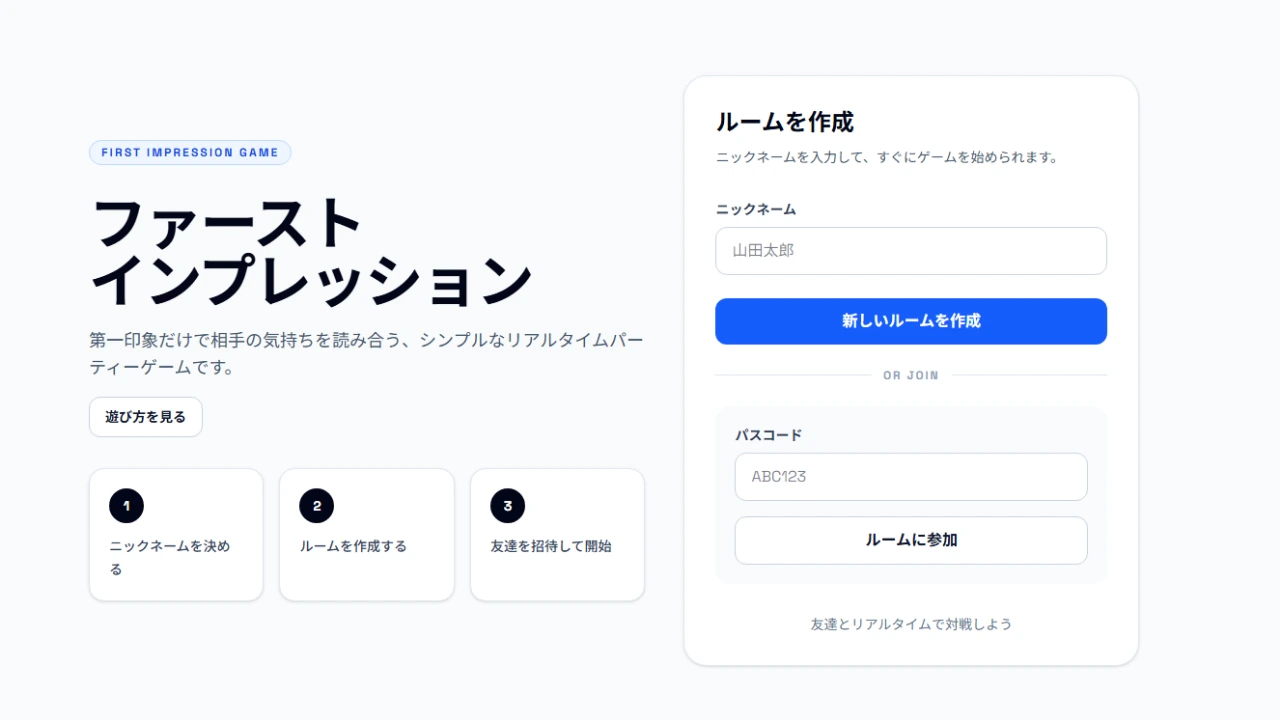Click the 遊び方を見る button
The width and height of the screenshot is (1280, 720).
tap(145, 416)
